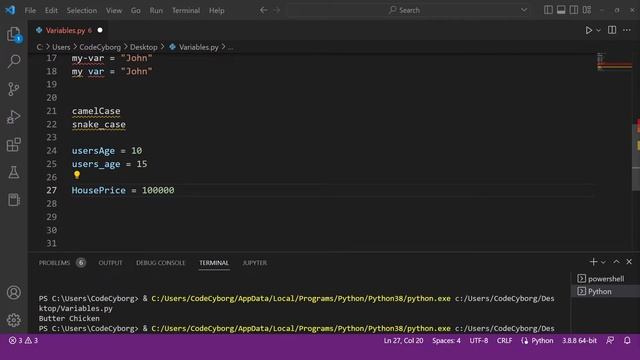This screenshot has height=360, width=640.
Task: Open the Extensions view
Action: [x=14, y=144]
